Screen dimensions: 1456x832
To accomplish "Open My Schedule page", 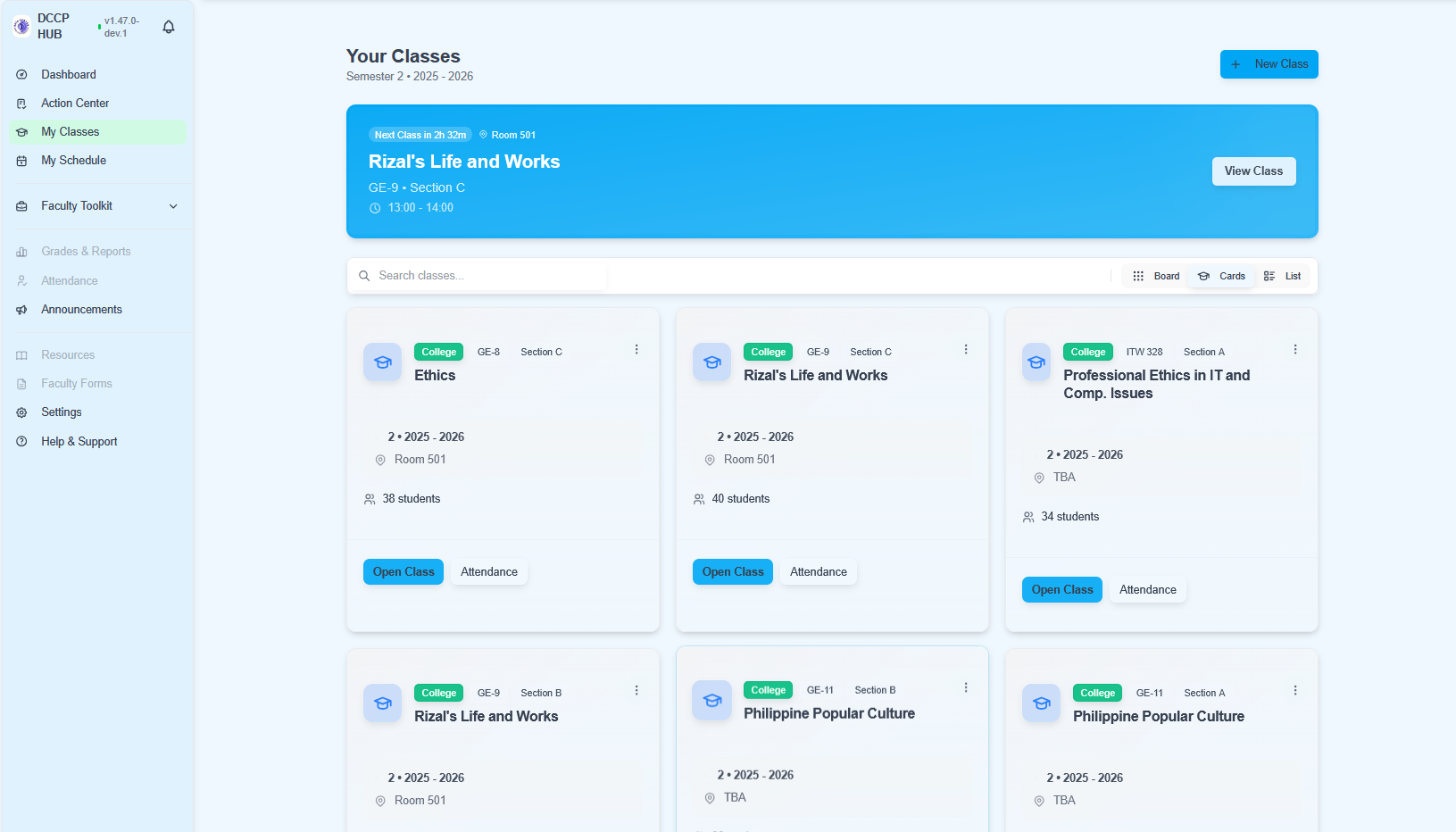I will point(97,161).
